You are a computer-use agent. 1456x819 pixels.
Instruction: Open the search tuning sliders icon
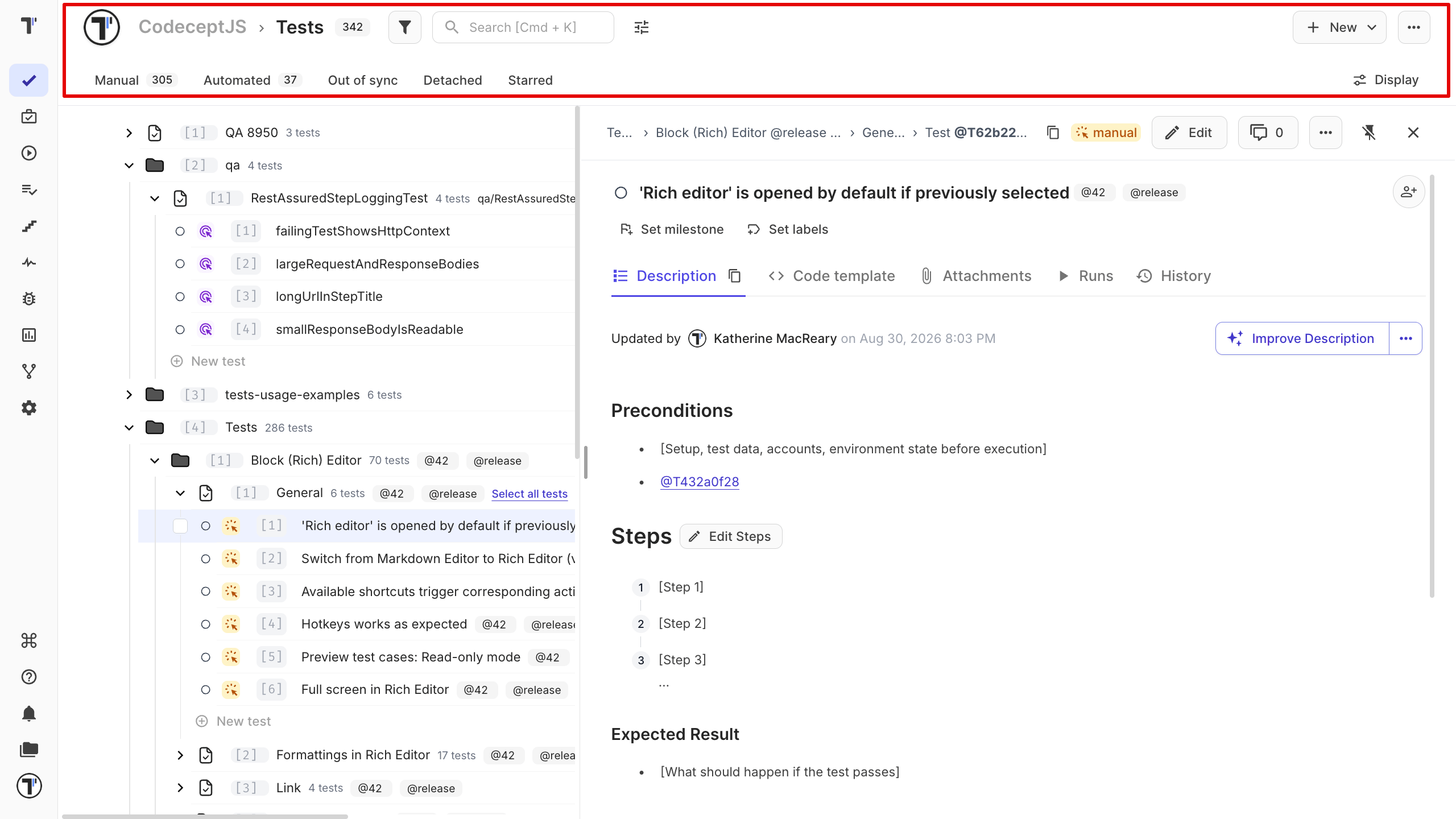(642, 27)
